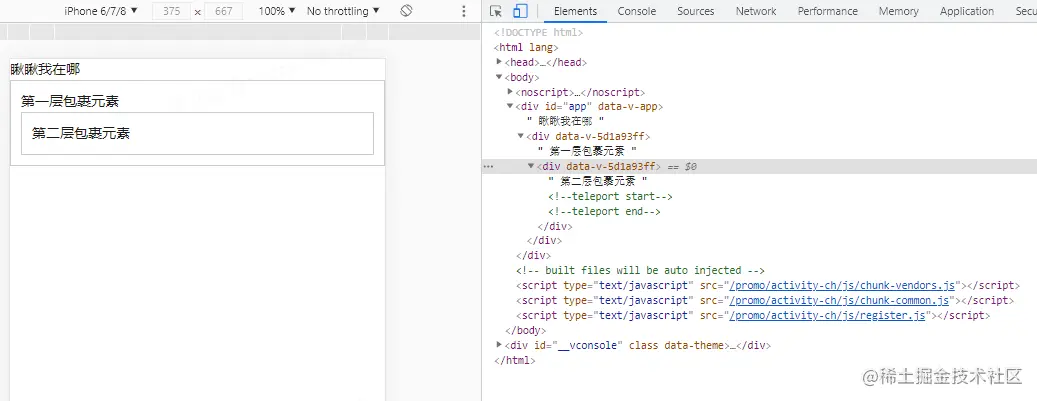
Task: Open the chunk-vendors.js script link
Action: click(842, 286)
